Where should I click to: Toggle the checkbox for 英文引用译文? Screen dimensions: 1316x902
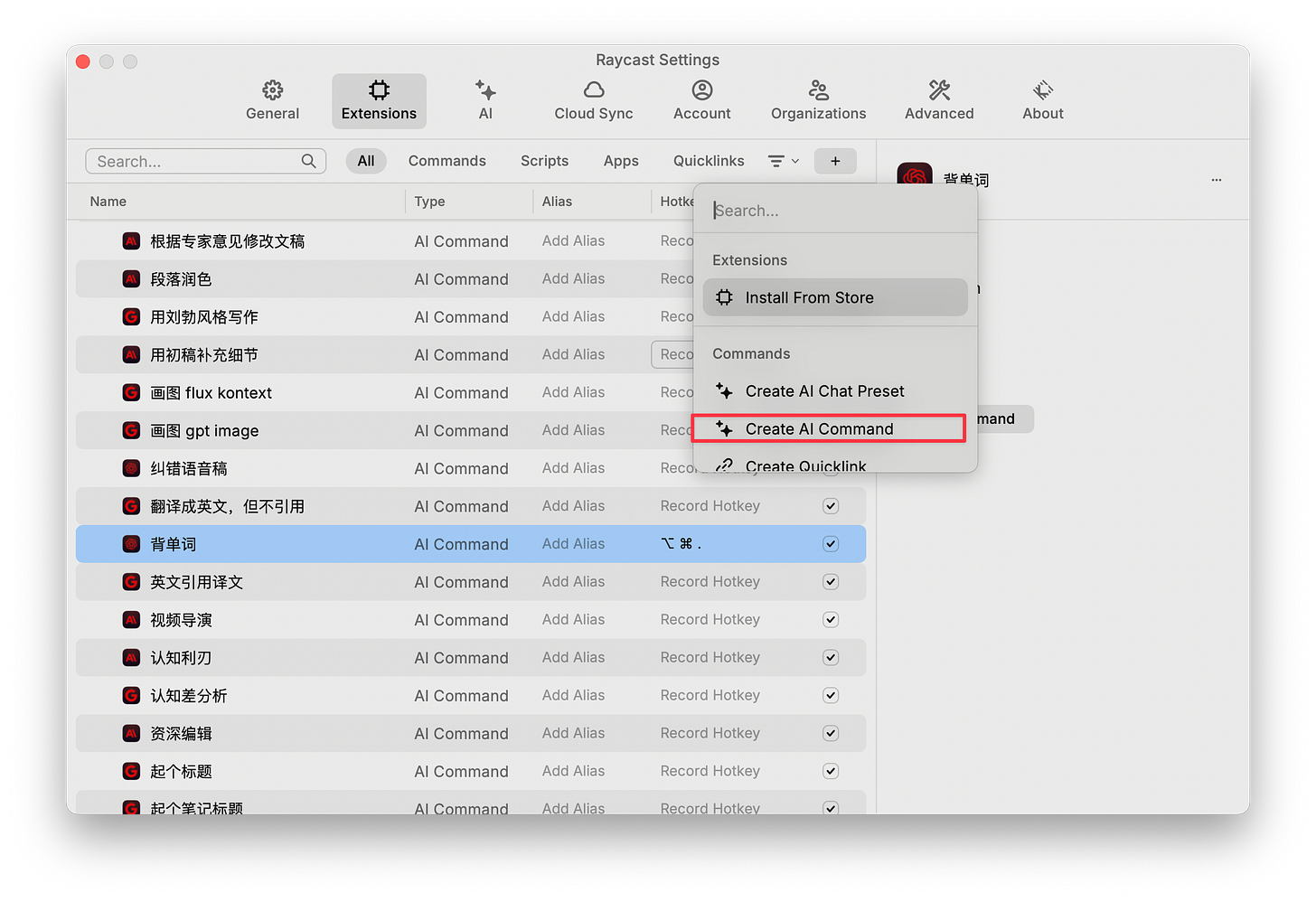(831, 582)
